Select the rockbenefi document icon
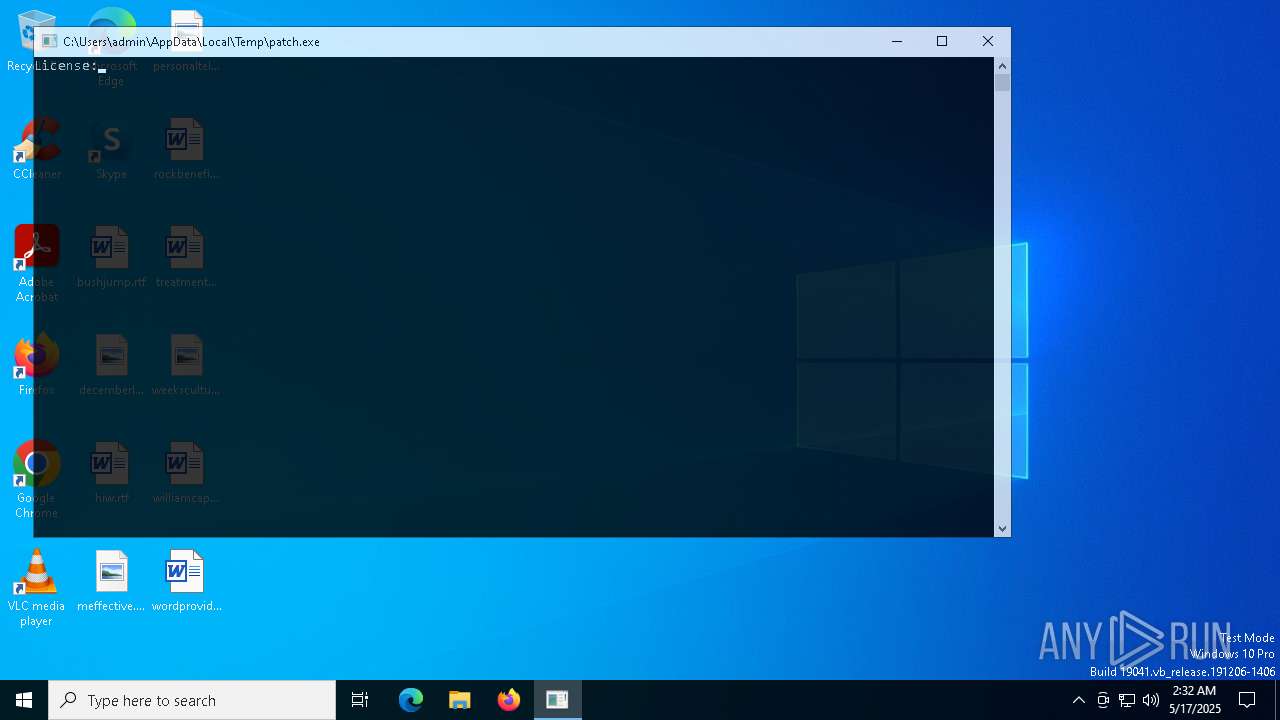This screenshot has width=1280, height=720. coord(186,149)
